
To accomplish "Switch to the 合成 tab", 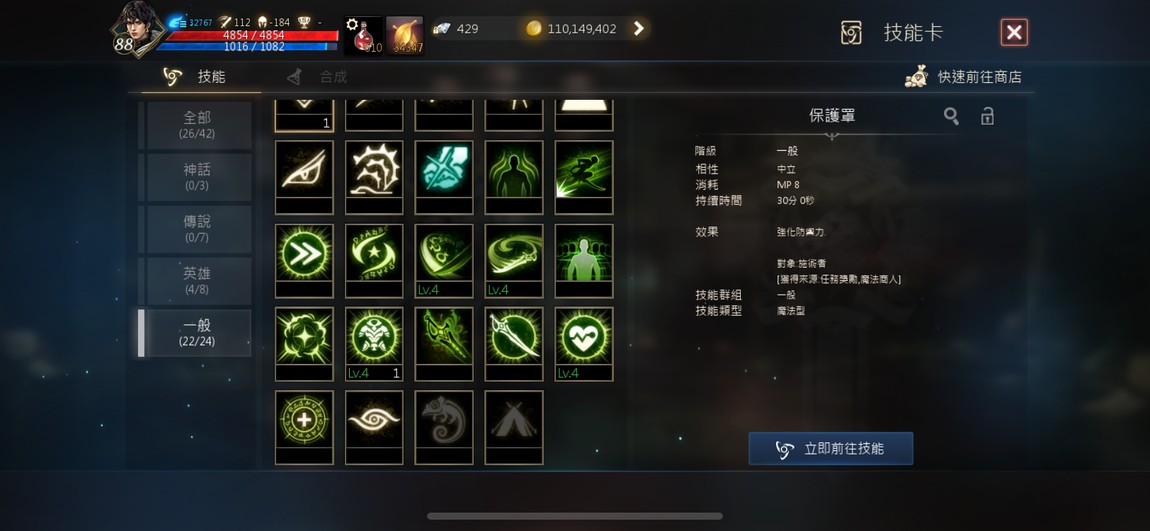I will click(318, 77).
